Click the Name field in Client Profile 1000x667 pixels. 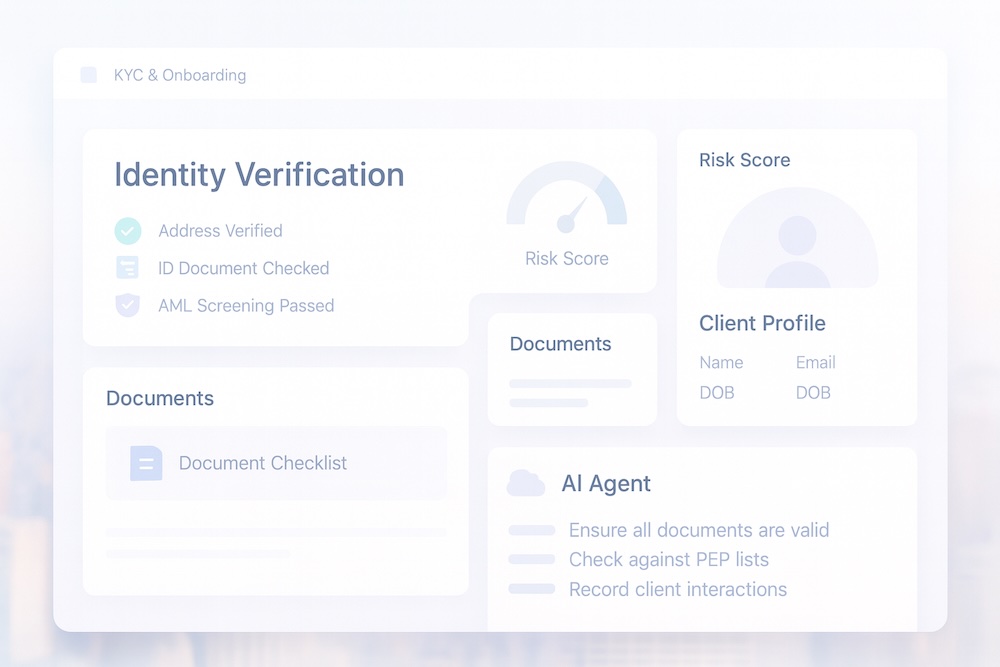(x=721, y=363)
